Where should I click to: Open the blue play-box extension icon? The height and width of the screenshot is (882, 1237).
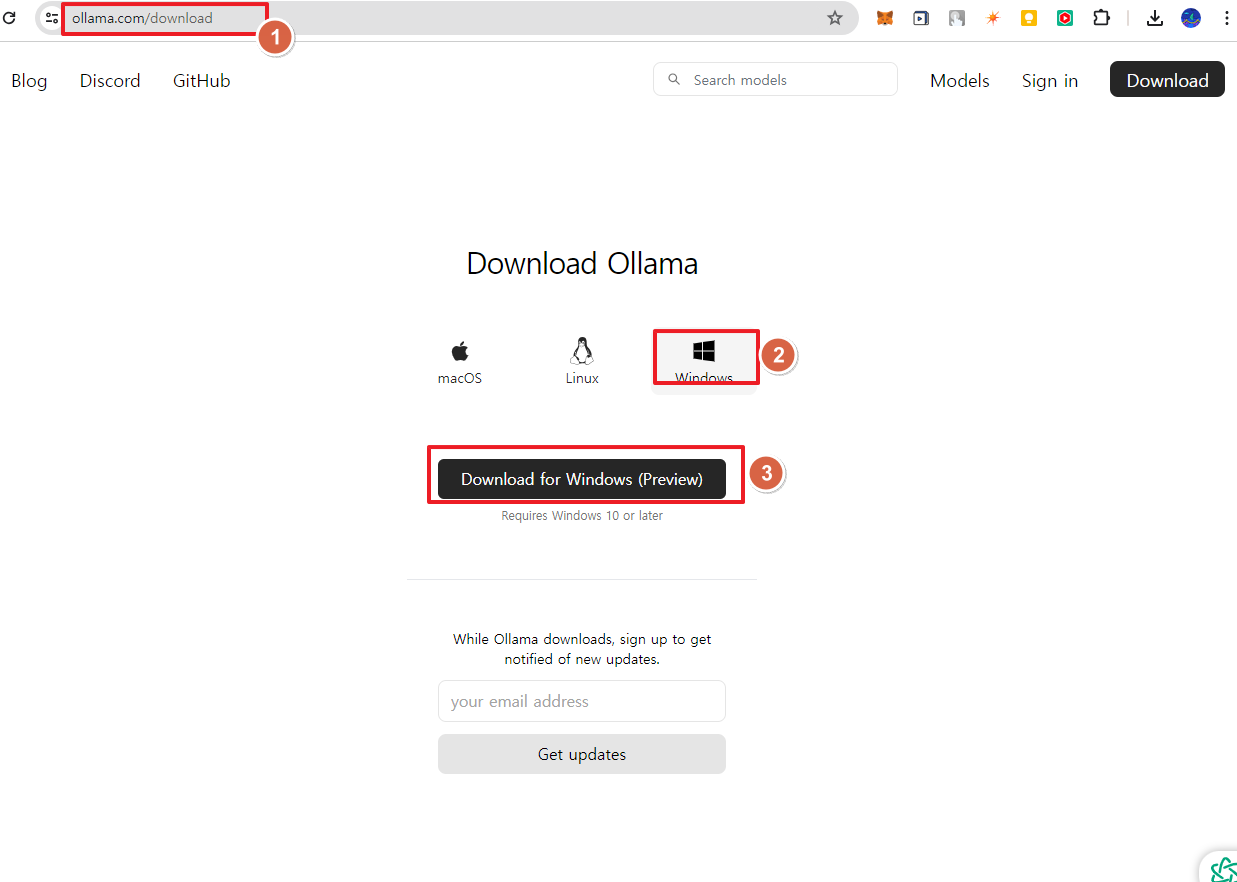coord(921,18)
